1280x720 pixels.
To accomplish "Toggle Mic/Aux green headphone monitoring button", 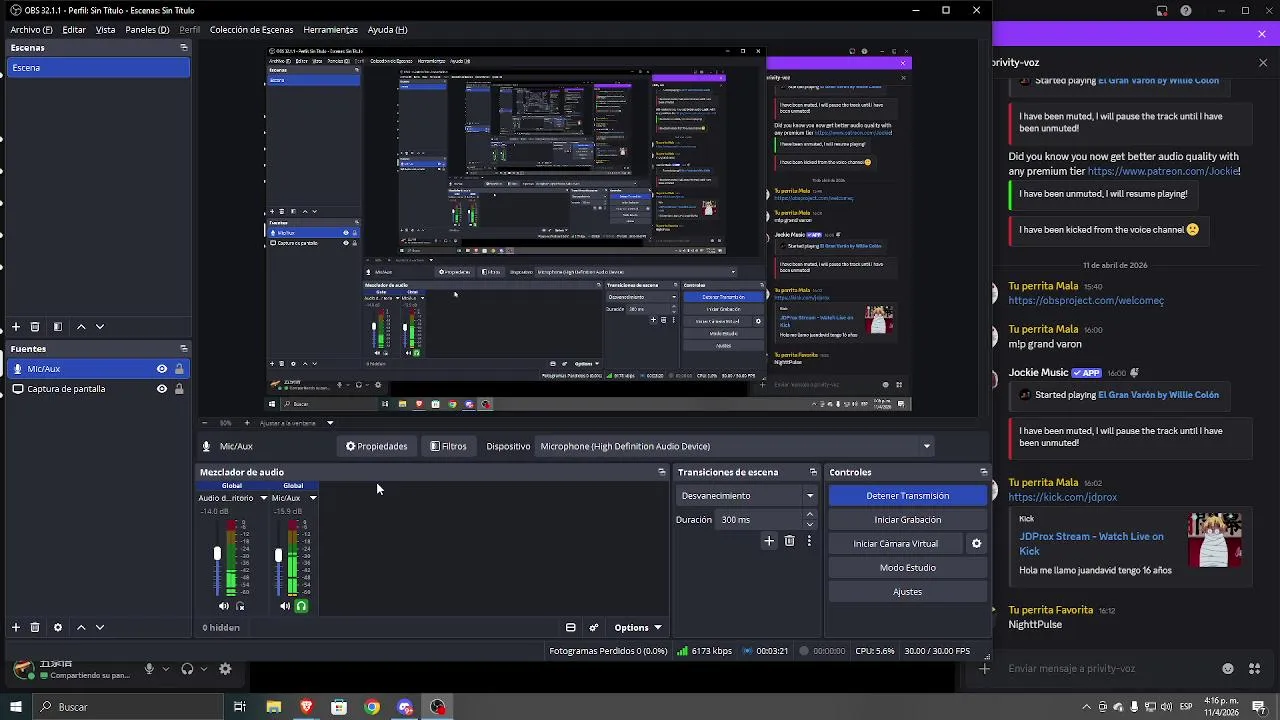I will pos(301,606).
